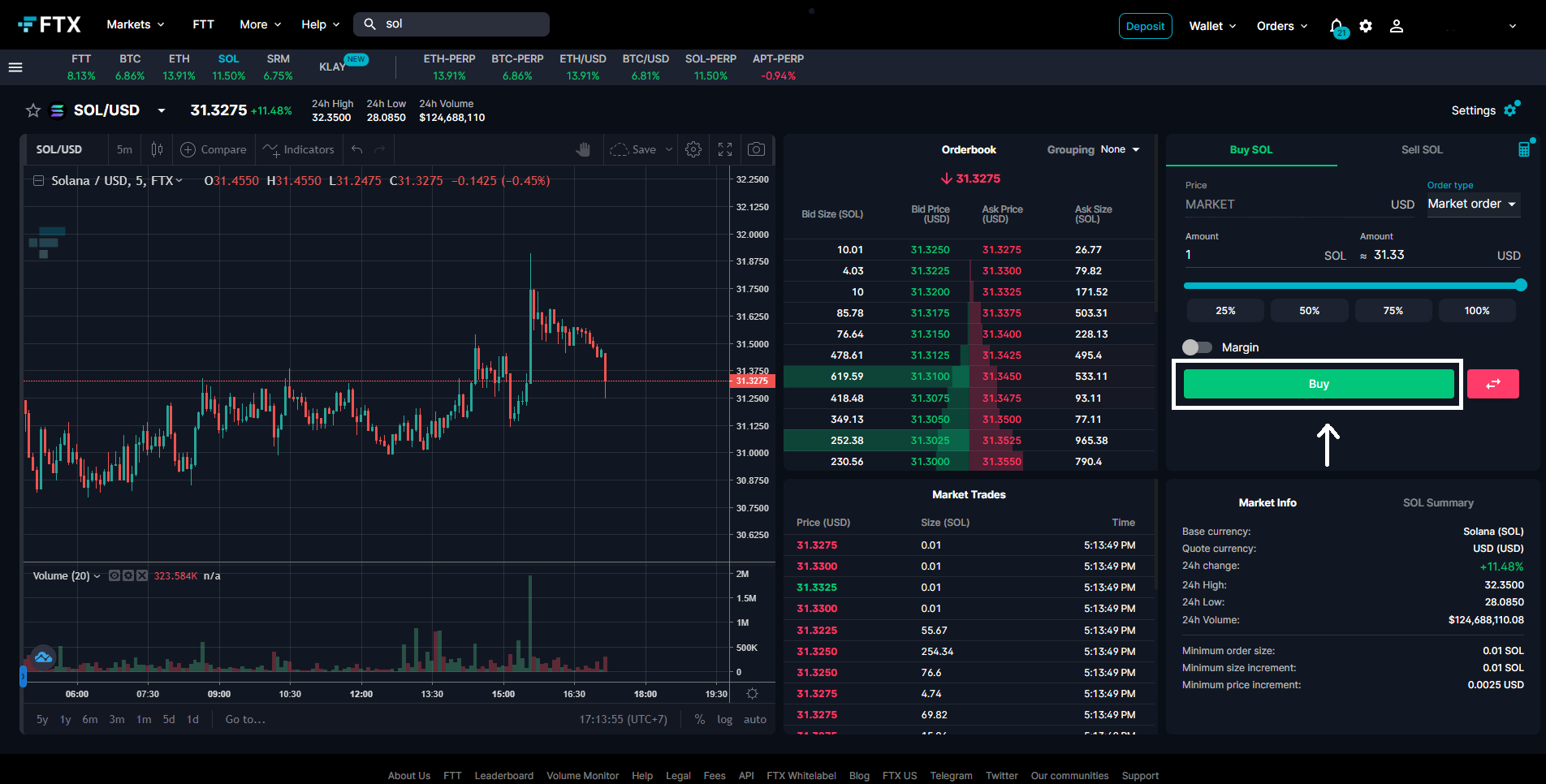The image size is (1546, 784).
Task: Open the order calculator icon
Action: 1524,149
